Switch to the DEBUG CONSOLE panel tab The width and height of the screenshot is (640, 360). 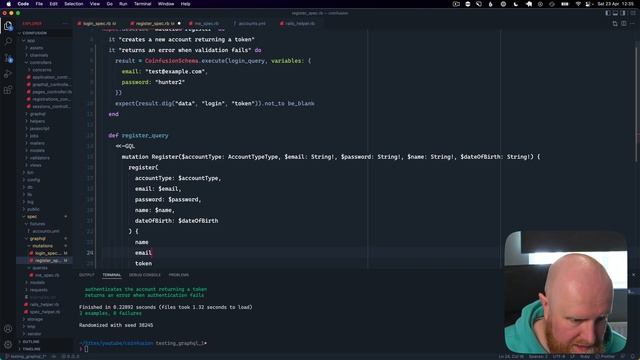click(x=144, y=275)
